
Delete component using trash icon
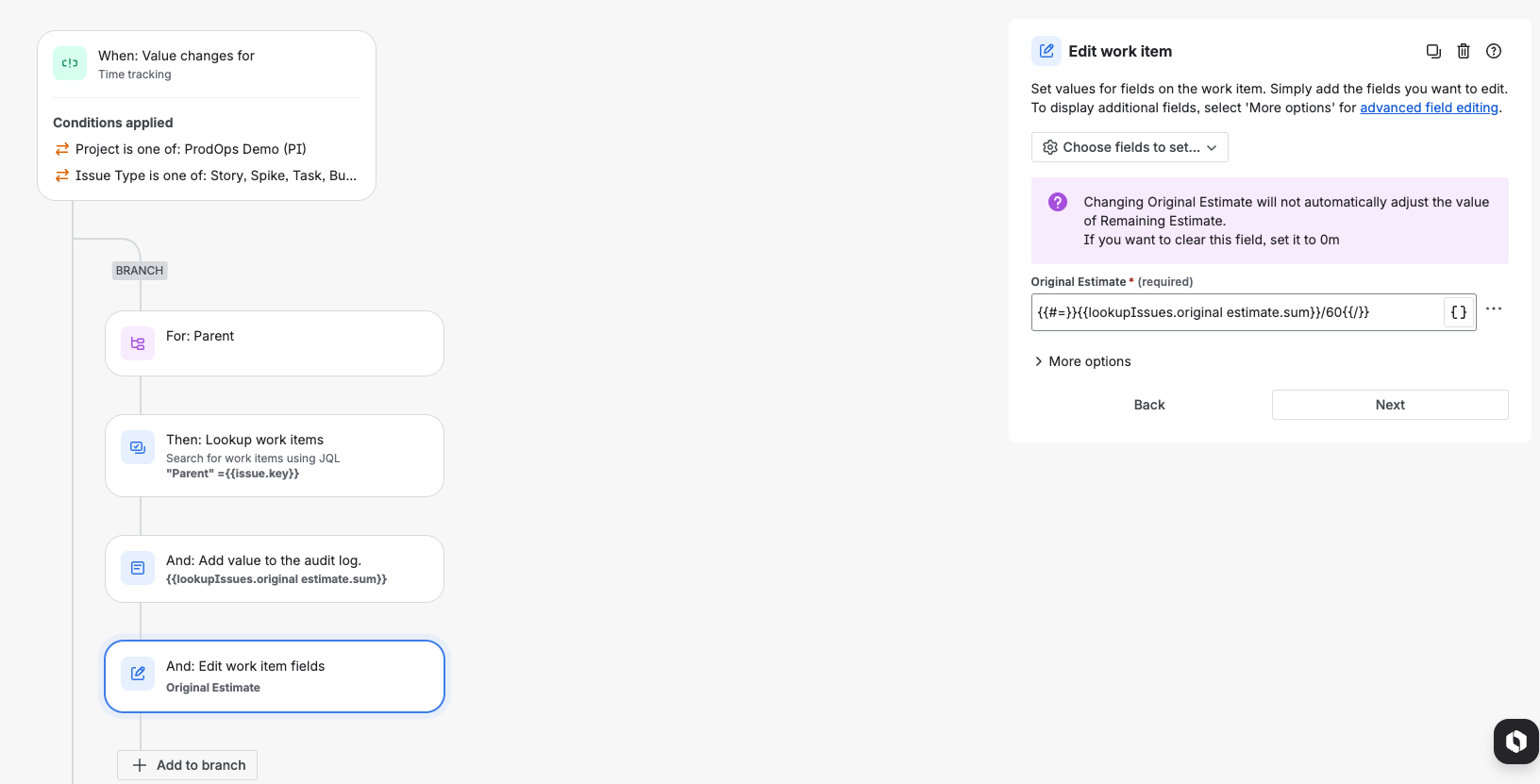pyautogui.click(x=1464, y=51)
